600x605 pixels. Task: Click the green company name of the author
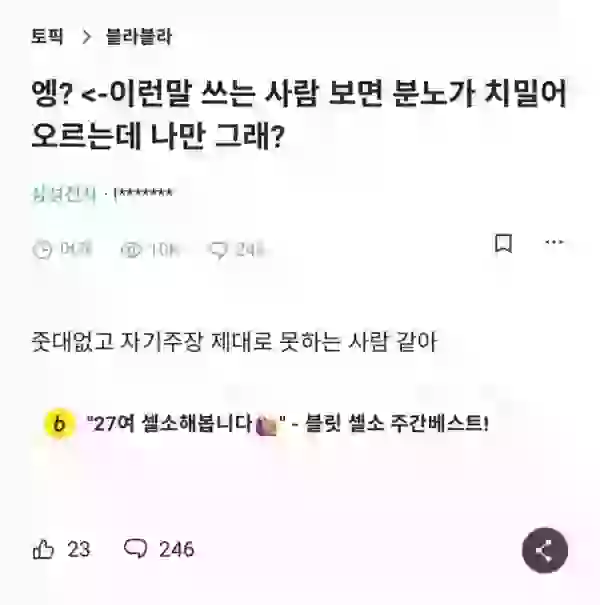click(64, 194)
